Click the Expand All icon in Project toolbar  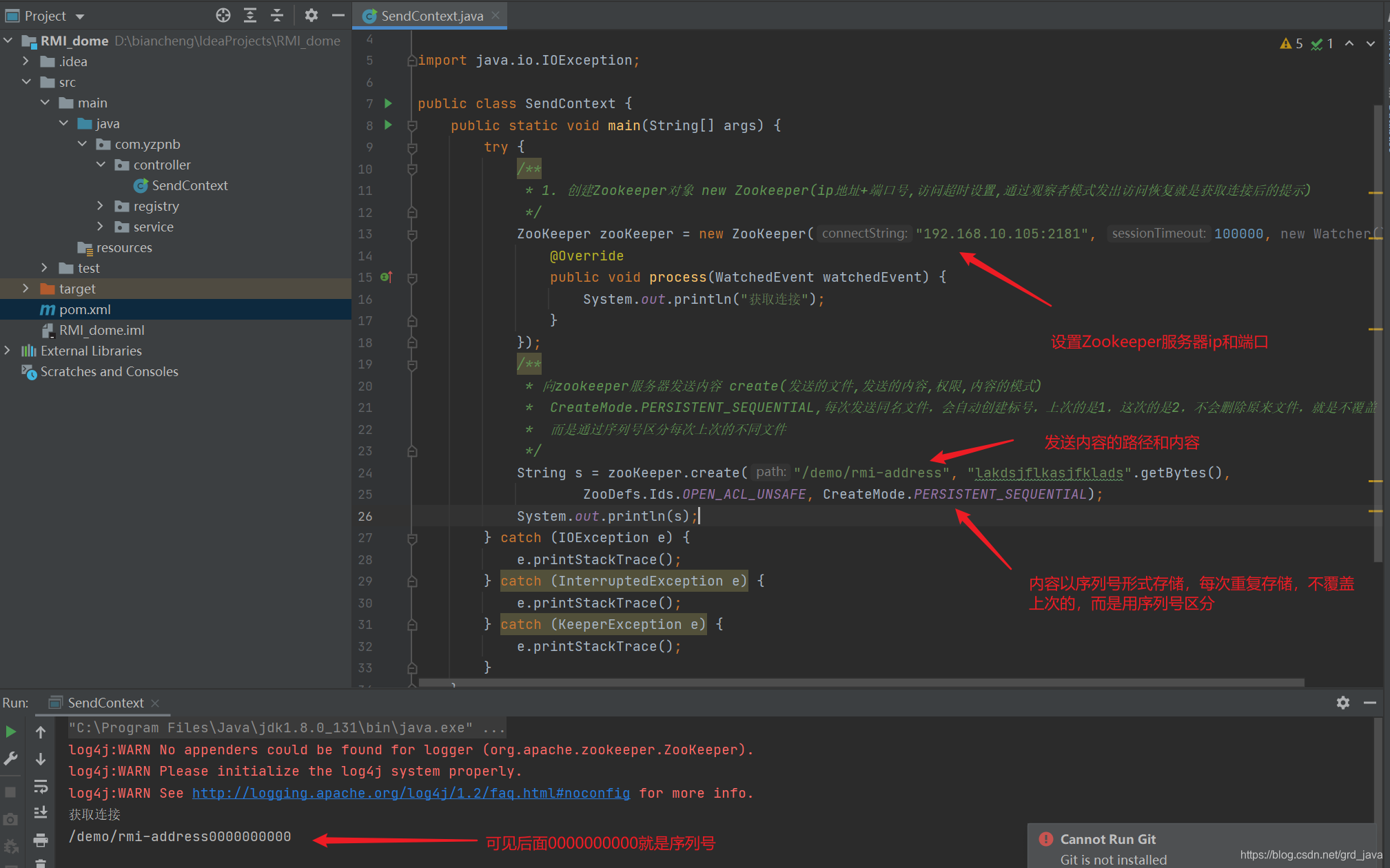(x=250, y=15)
